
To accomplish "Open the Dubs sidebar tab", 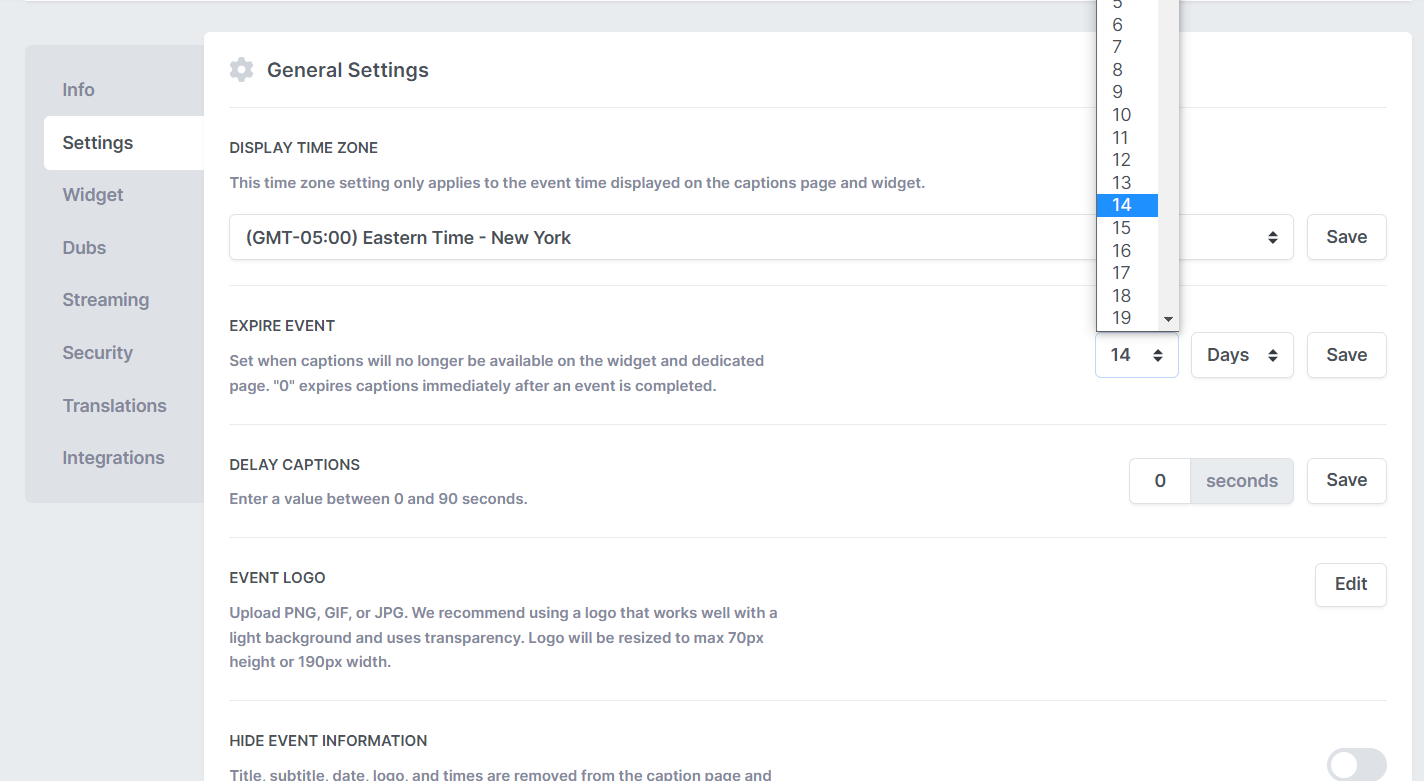I will coord(84,248).
